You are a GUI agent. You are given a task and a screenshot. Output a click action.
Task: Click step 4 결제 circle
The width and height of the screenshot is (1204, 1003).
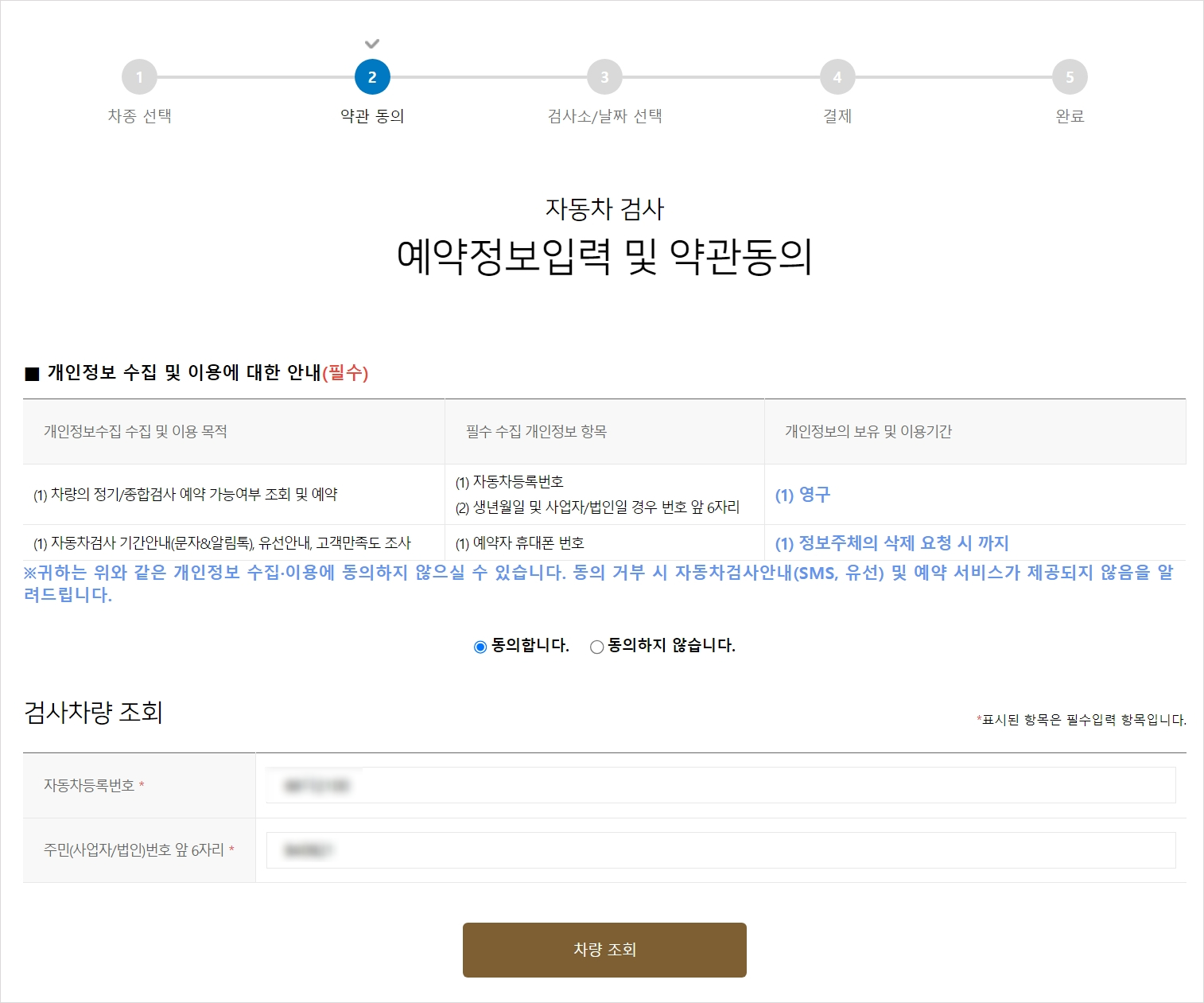click(x=837, y=77)
